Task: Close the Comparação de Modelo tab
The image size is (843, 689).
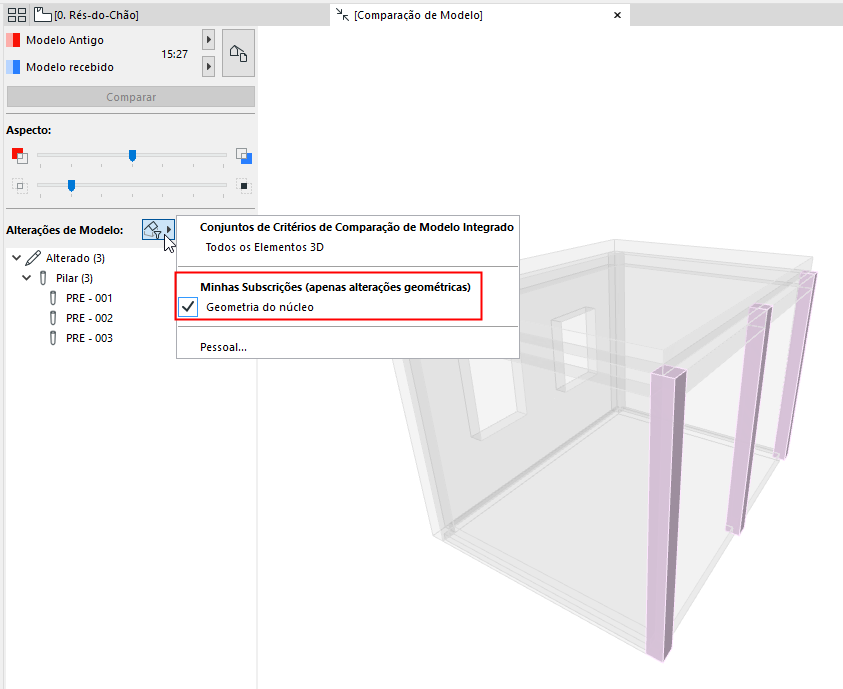Action: point(617,15)
